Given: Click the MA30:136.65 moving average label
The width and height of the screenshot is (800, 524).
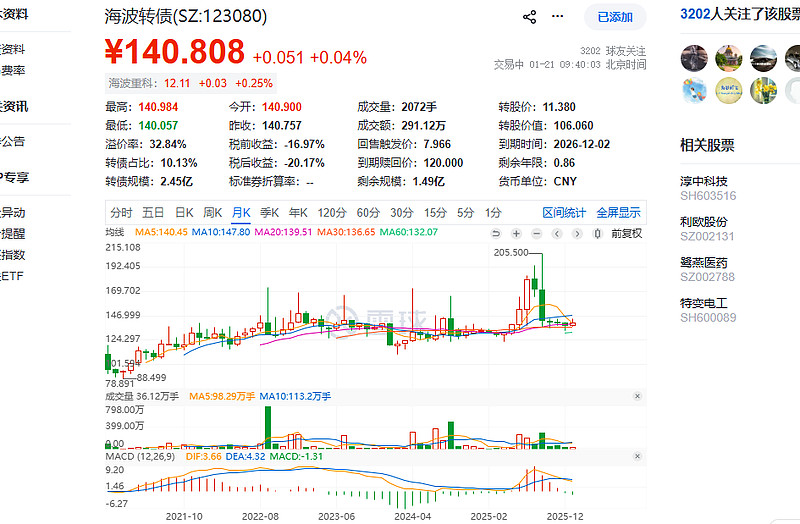Looking at the screenshot, I should [346, 232].
